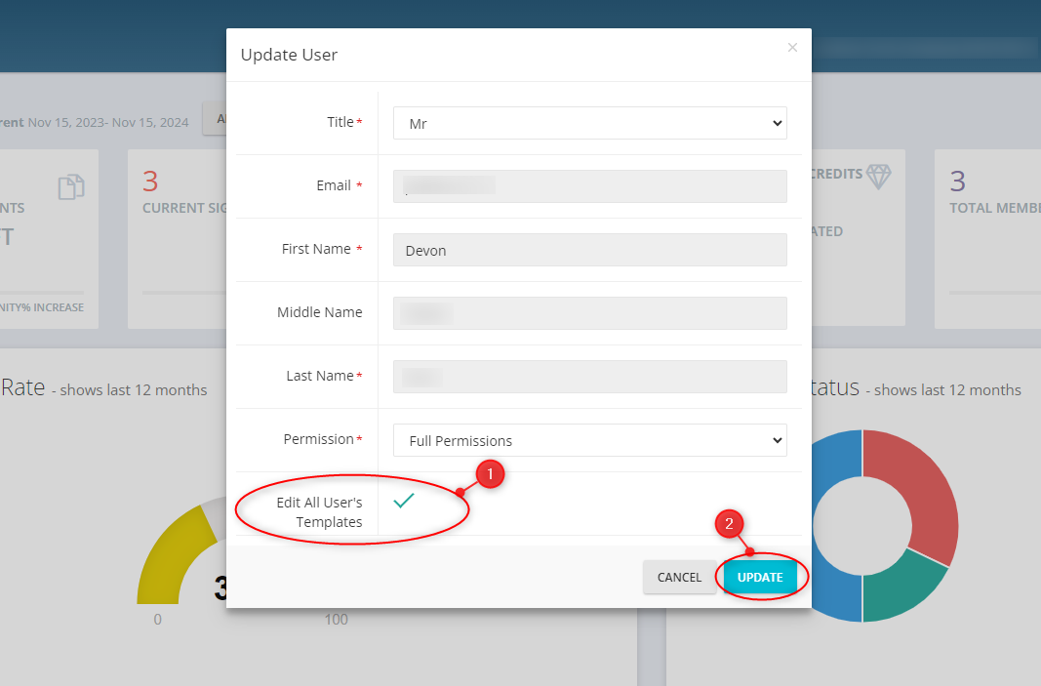Click the diamond credits icon
Screen dimensions: 1041x686
pos(878,177)
